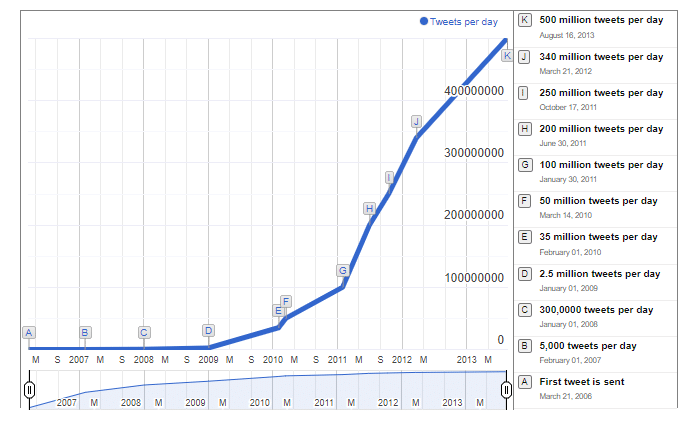Click 2012 in the range selector strip

tap(388, 402)
